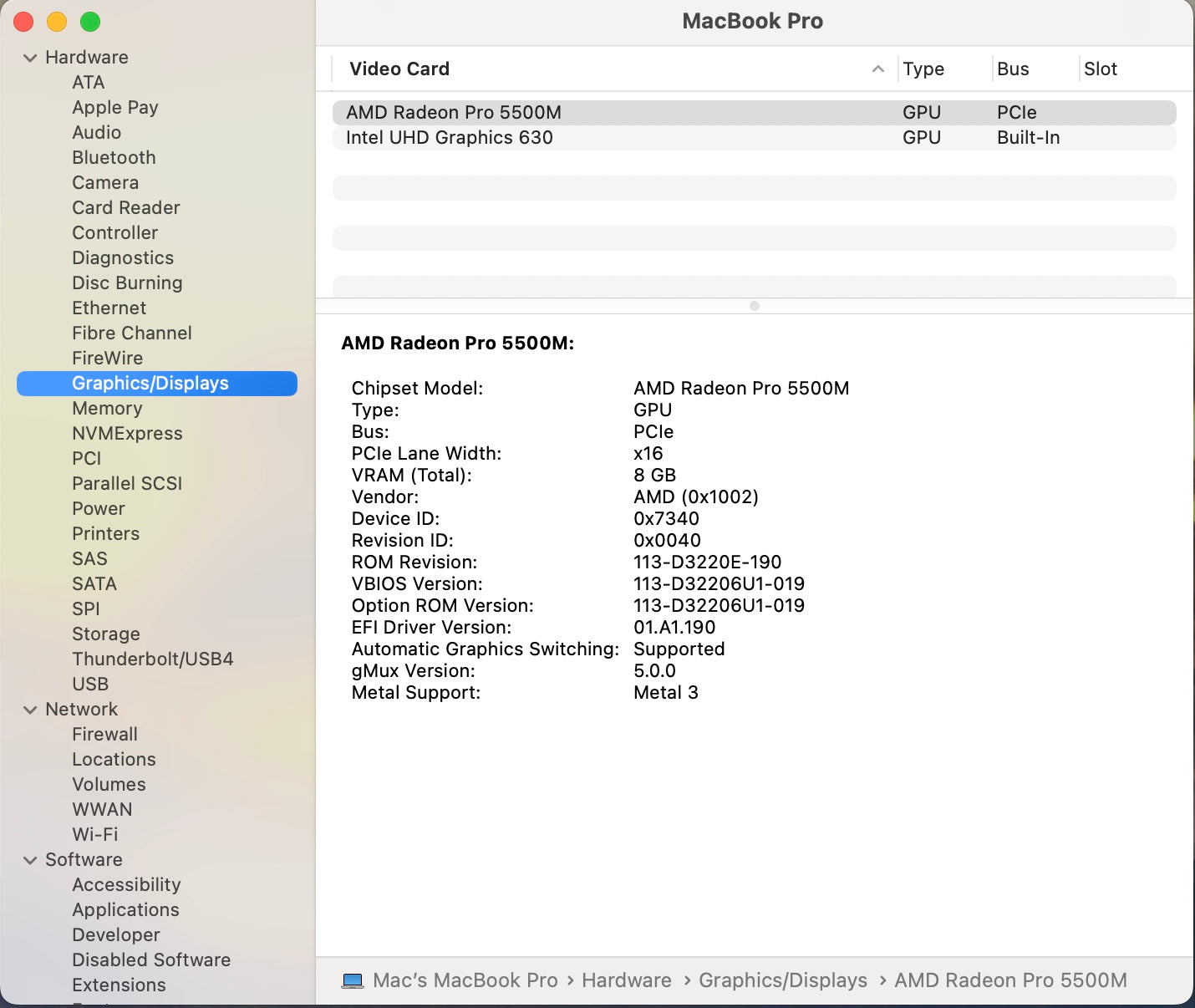Click Mac's MacBook Pro breadcrumb

click(466, 980)
